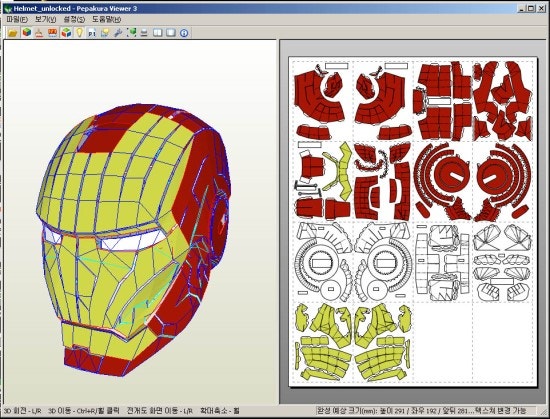
Task: Select the left red circular ear disc part
Action: 451,175
